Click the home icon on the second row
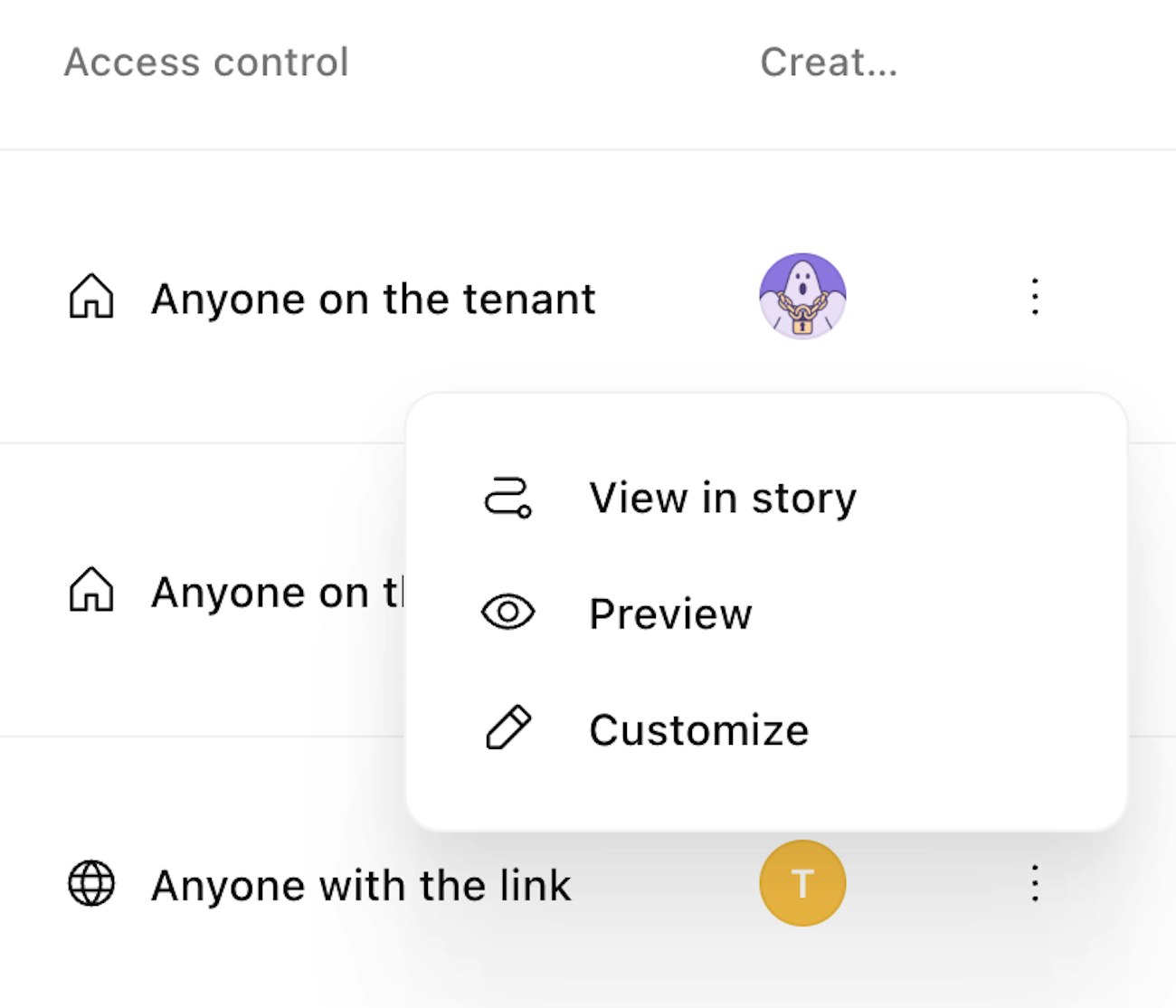This screenshot has width=1176, height=1008. [91, 590]
